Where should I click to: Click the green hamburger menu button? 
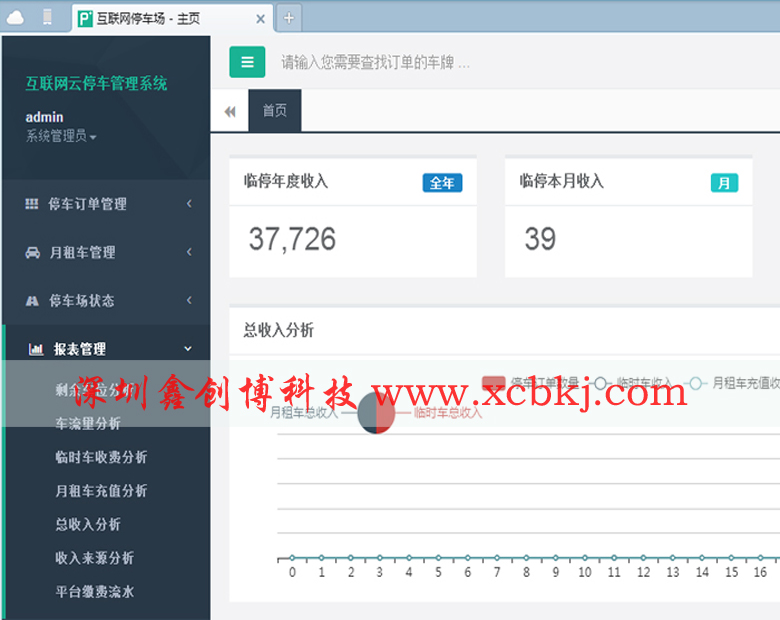(x=247, y=62)
